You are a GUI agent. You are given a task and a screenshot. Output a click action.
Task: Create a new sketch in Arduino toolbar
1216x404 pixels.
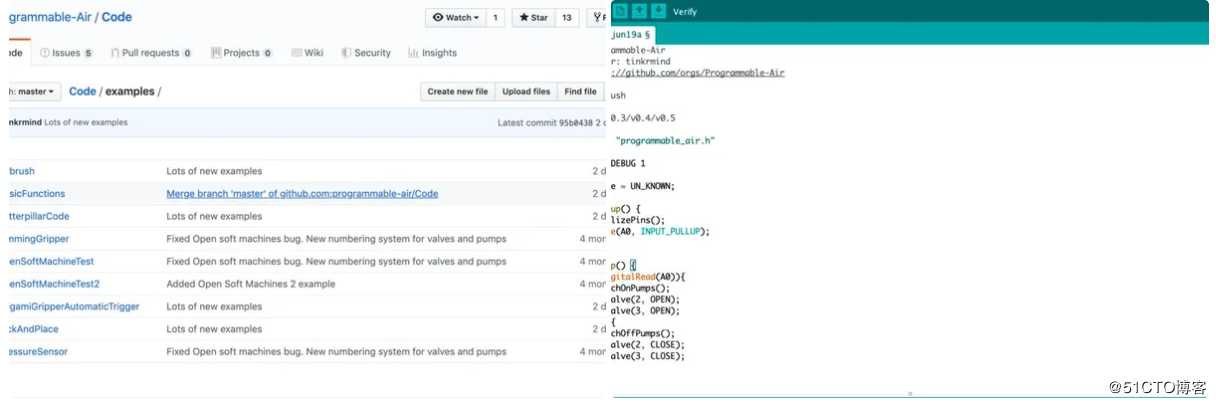click(621, 11)
